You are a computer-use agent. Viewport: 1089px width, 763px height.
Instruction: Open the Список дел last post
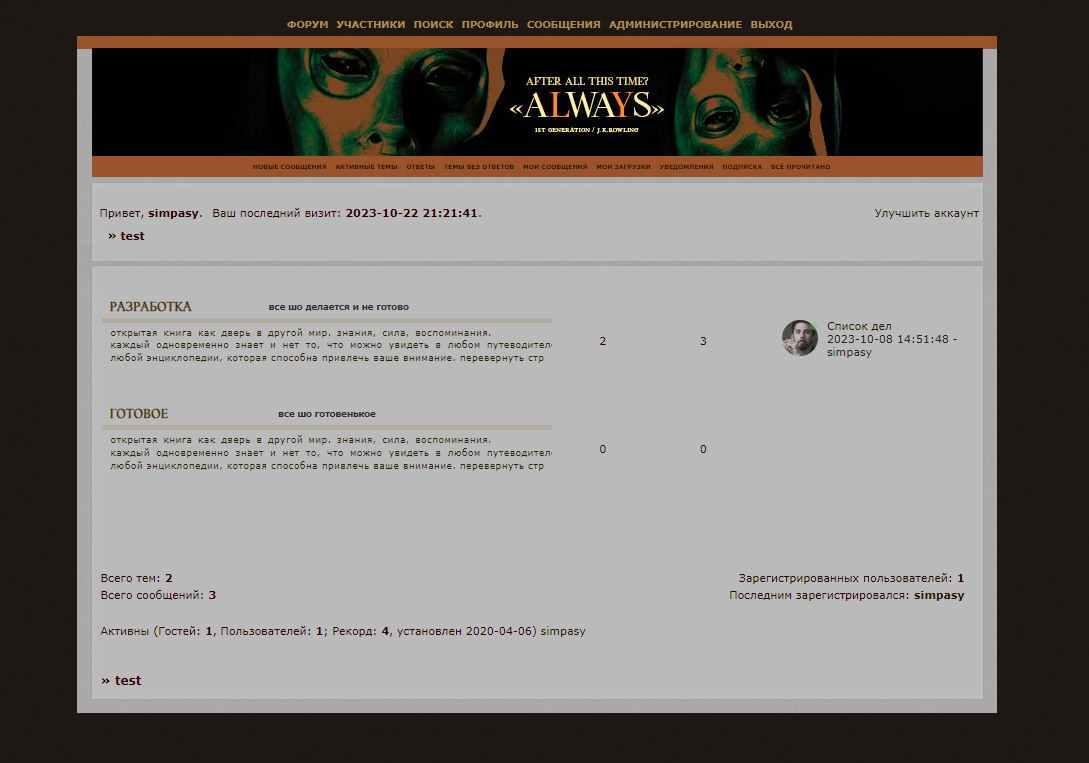pos(859,326)
